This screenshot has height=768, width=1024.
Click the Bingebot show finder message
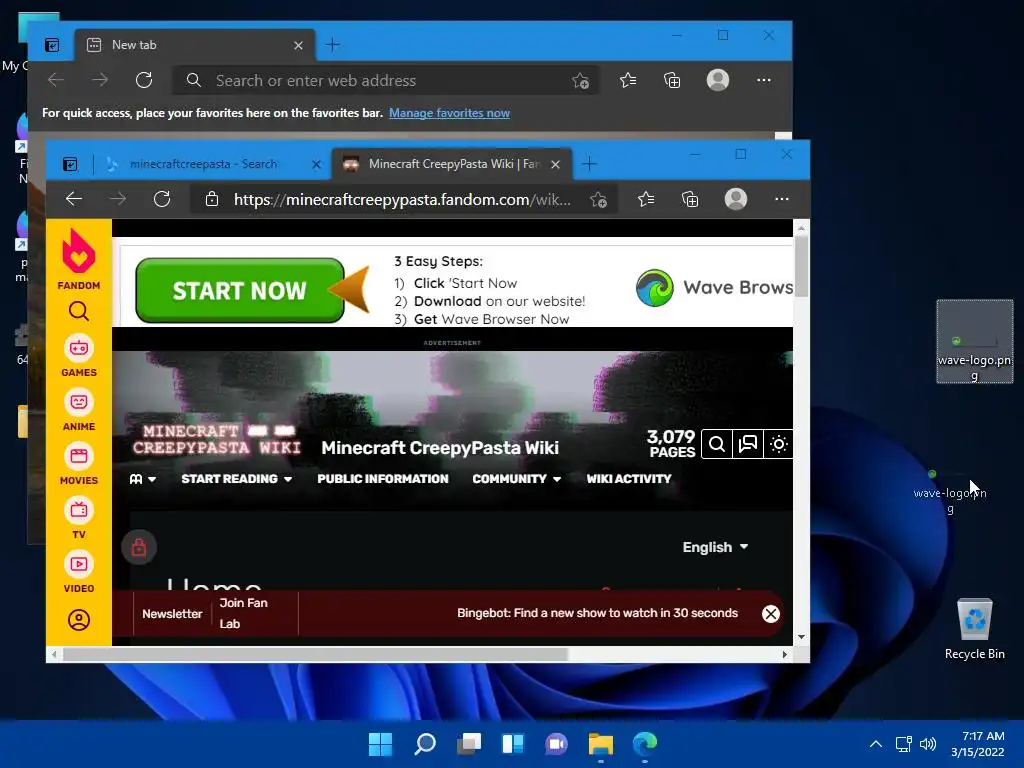pos(597,613)
